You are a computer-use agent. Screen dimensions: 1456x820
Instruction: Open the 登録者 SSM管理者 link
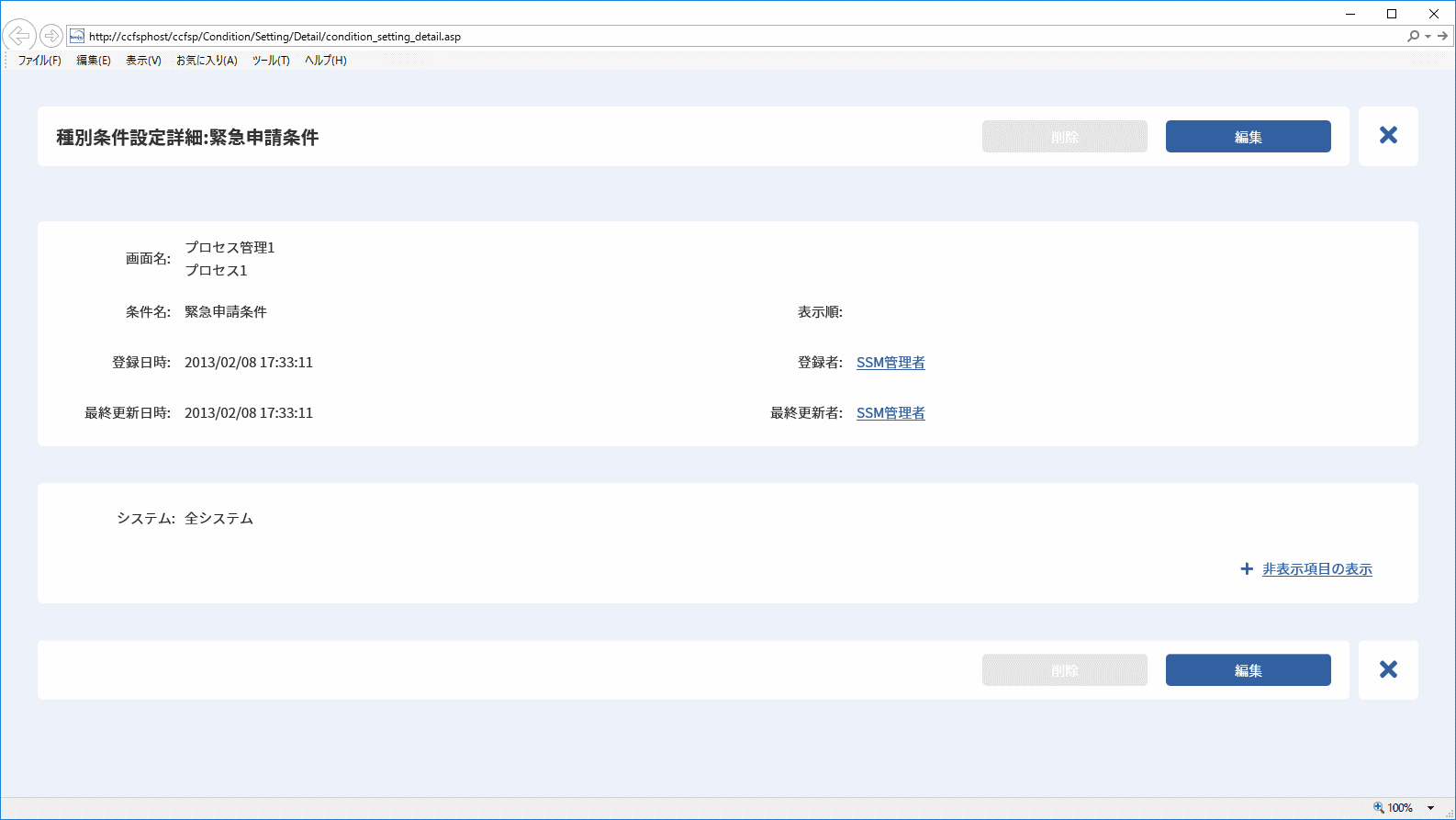coord(890,363)
